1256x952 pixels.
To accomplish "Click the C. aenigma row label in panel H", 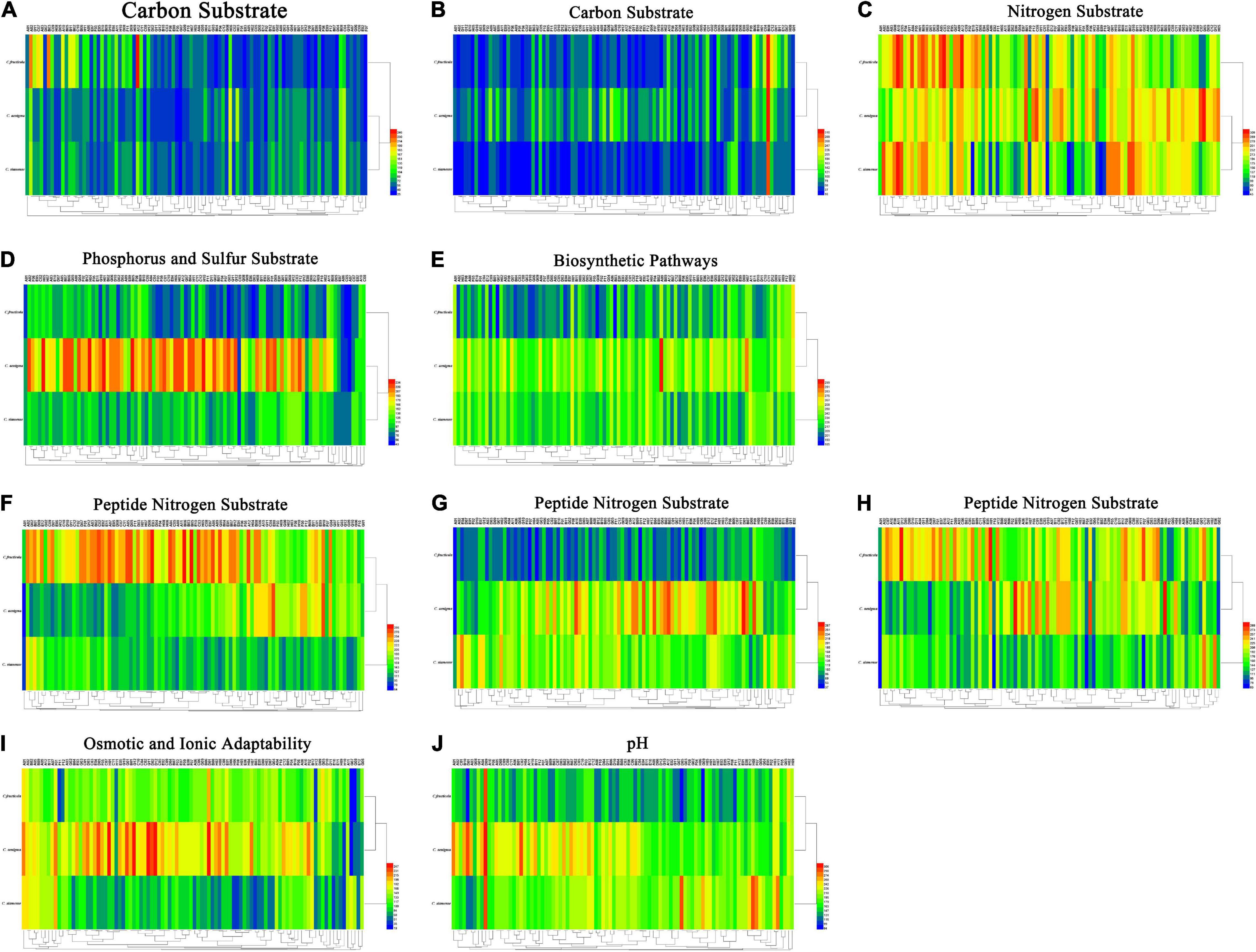I will [x=868, y=608].
